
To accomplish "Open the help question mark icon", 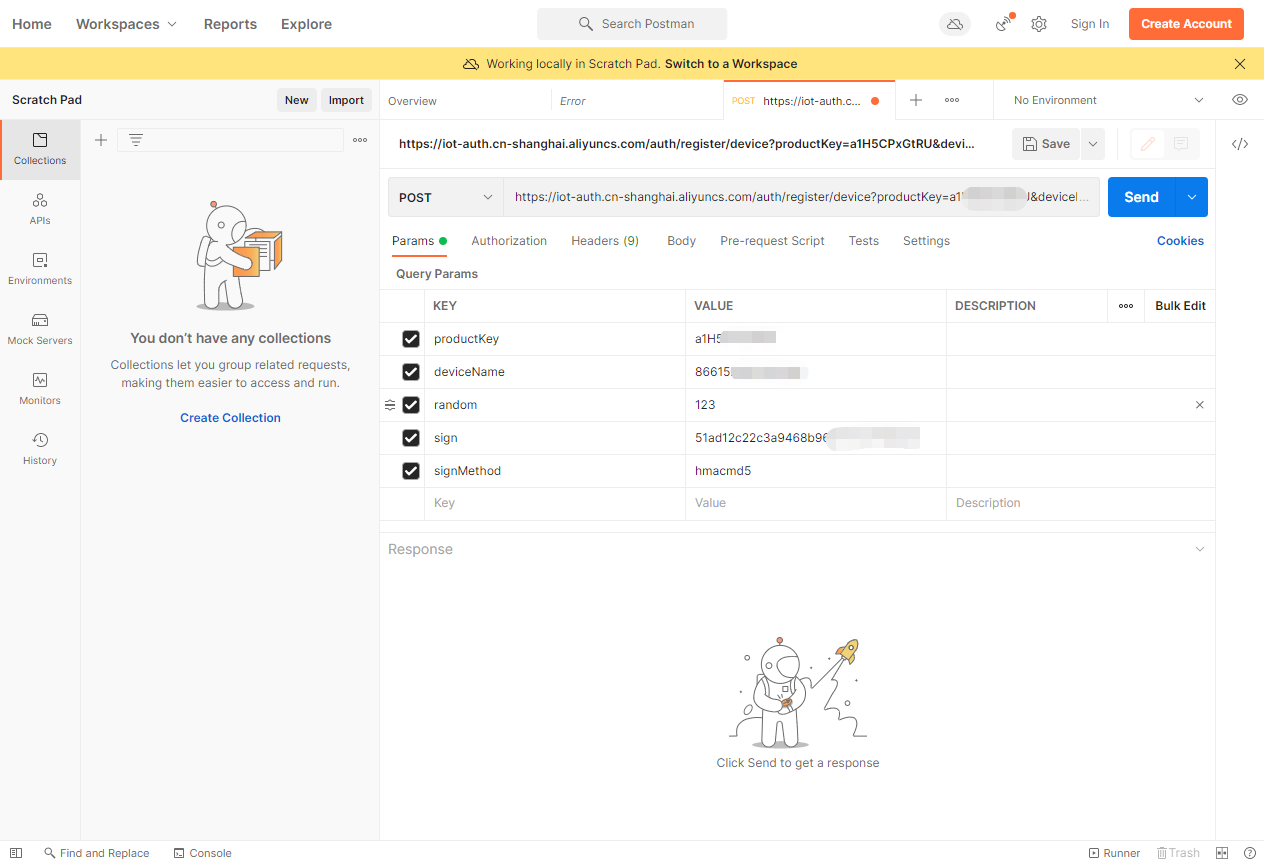I will click(x=1250, y=853).
